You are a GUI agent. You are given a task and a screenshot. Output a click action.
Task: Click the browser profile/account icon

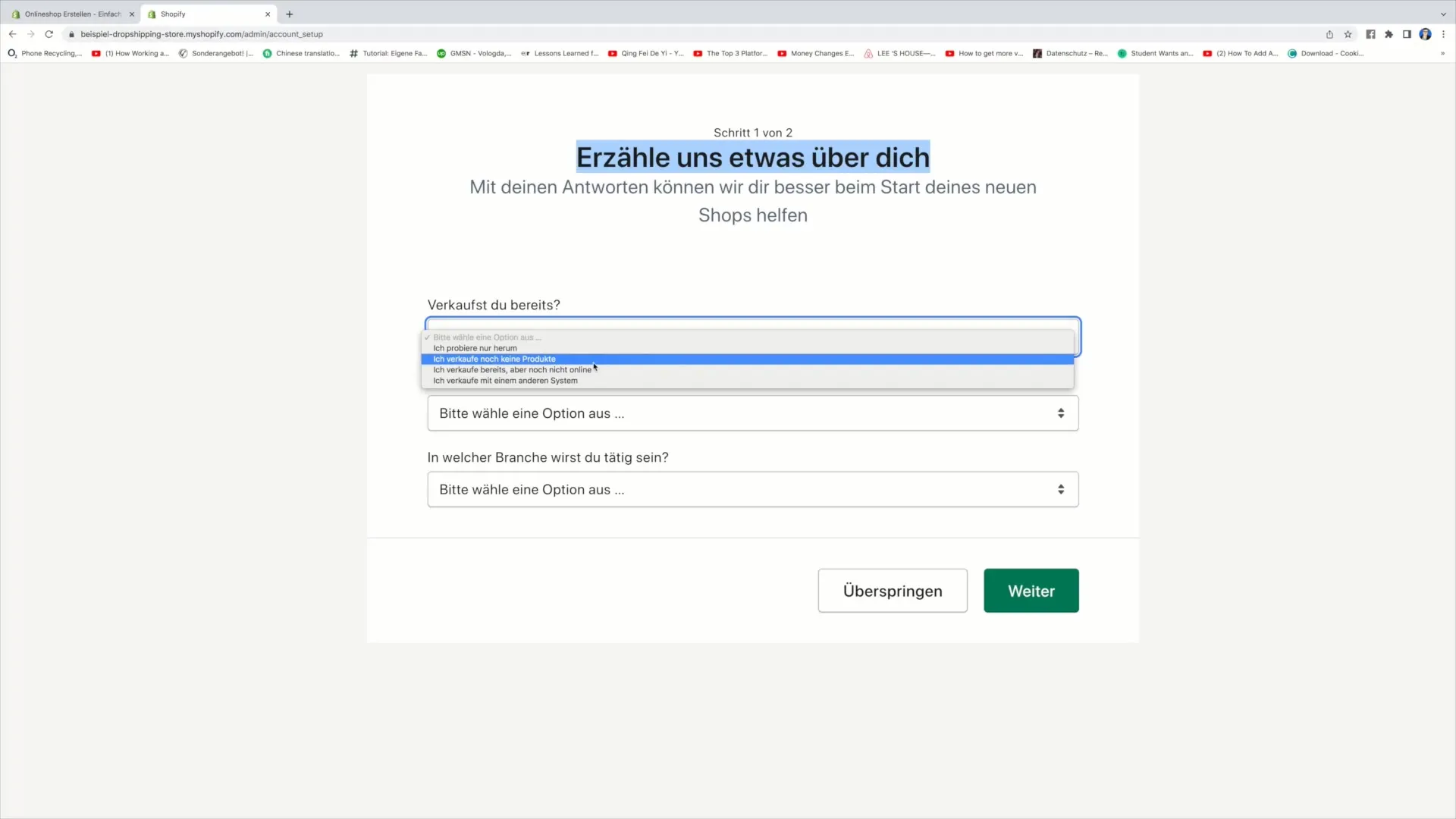point(1427,34)
